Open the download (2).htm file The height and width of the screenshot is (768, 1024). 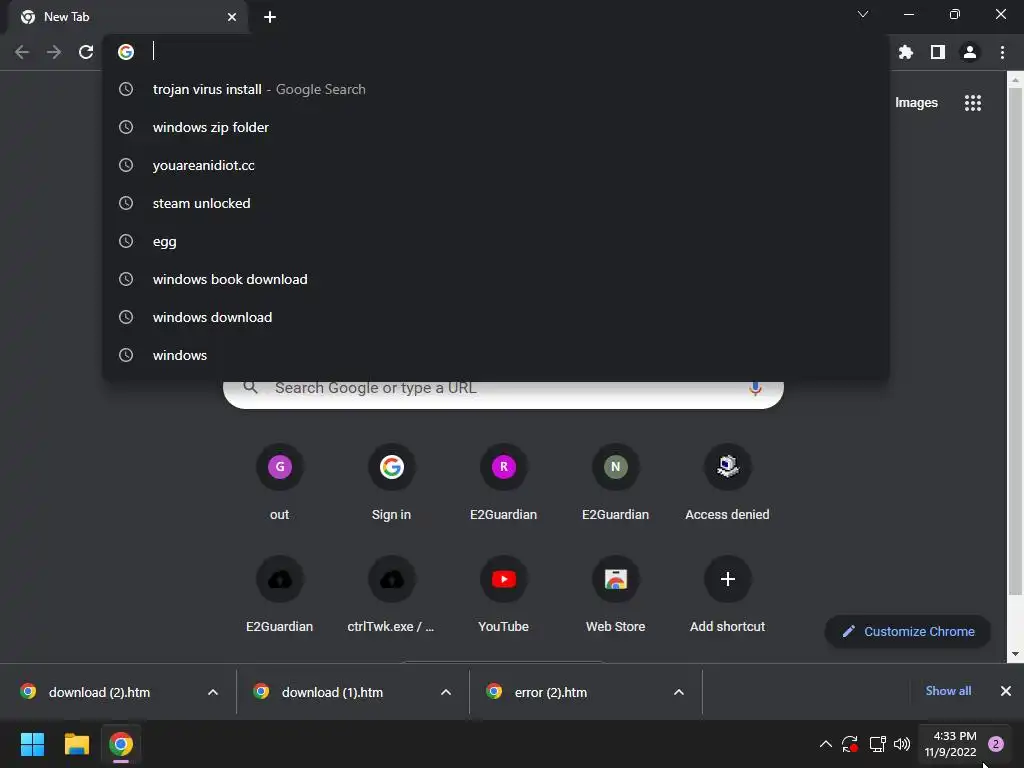coord(99,692)
